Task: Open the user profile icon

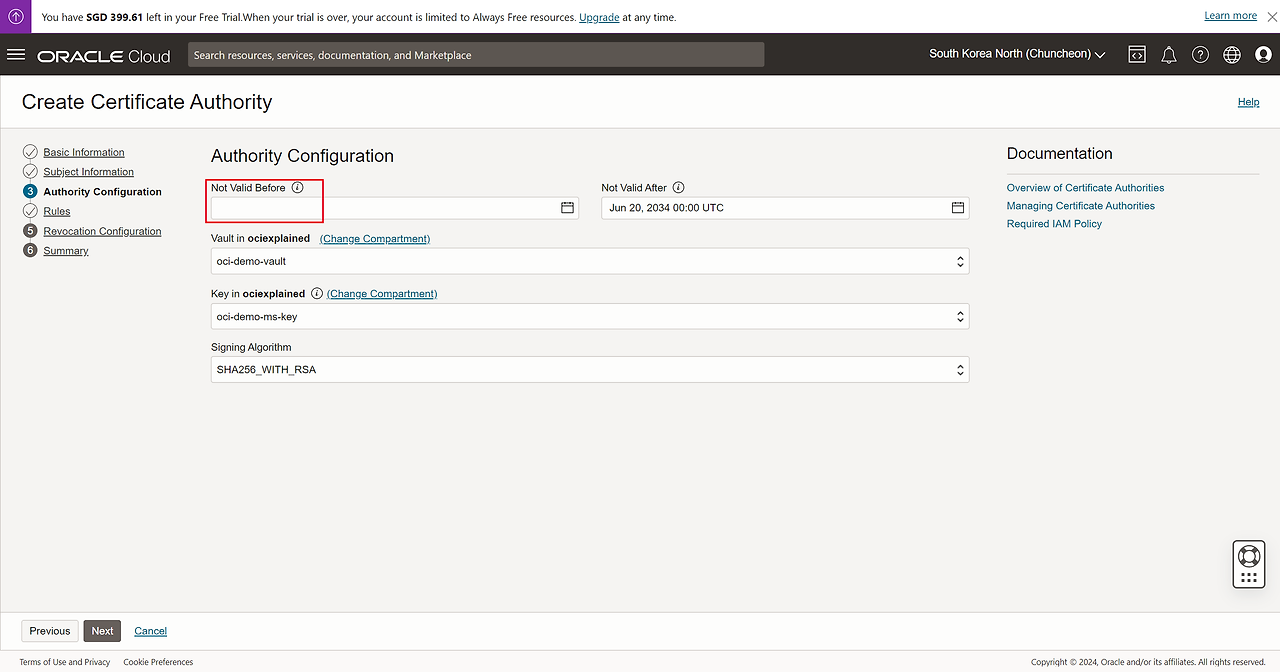Action: pos(1263,55)
